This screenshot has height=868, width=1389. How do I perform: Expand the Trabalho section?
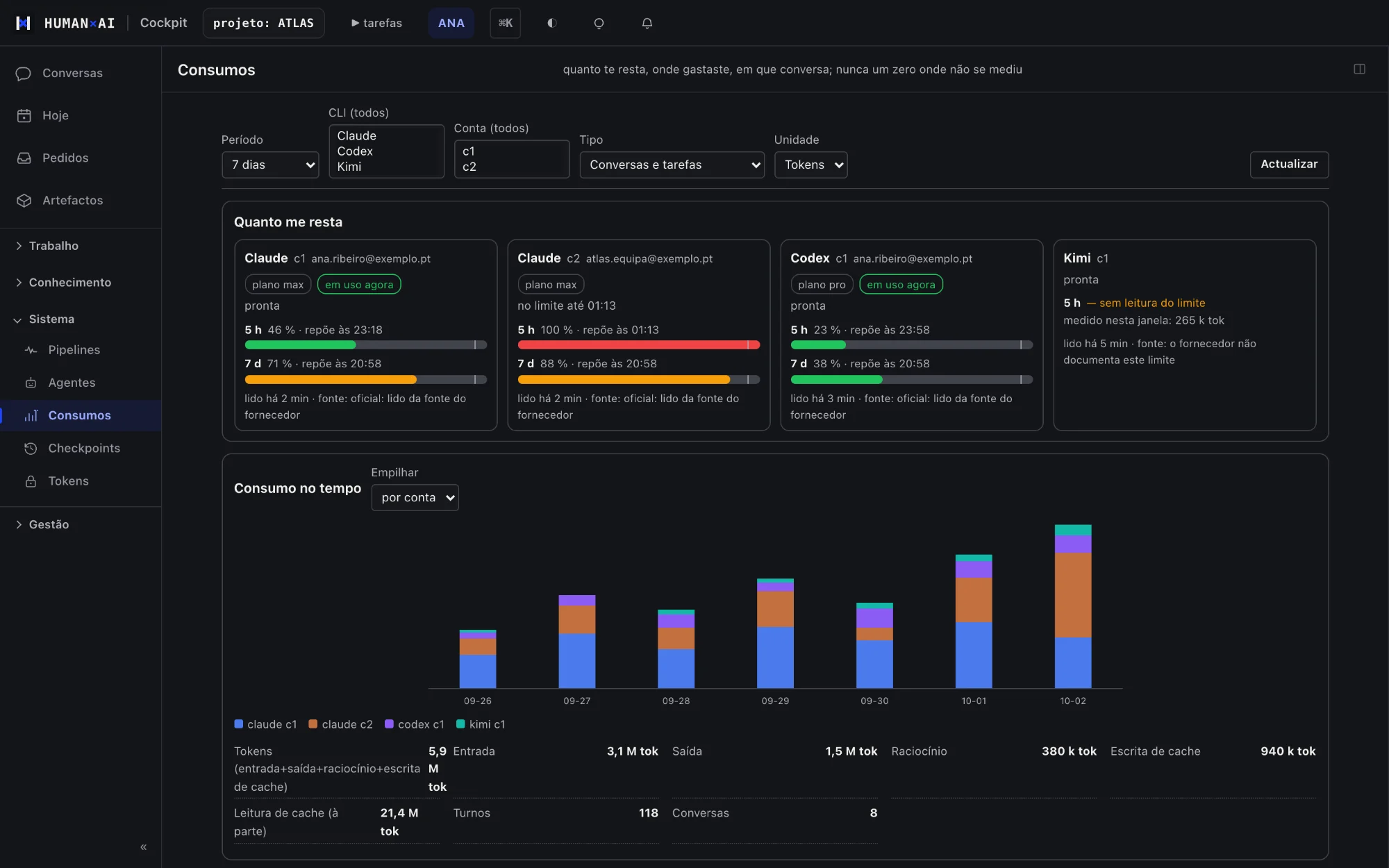coord(81,246)
